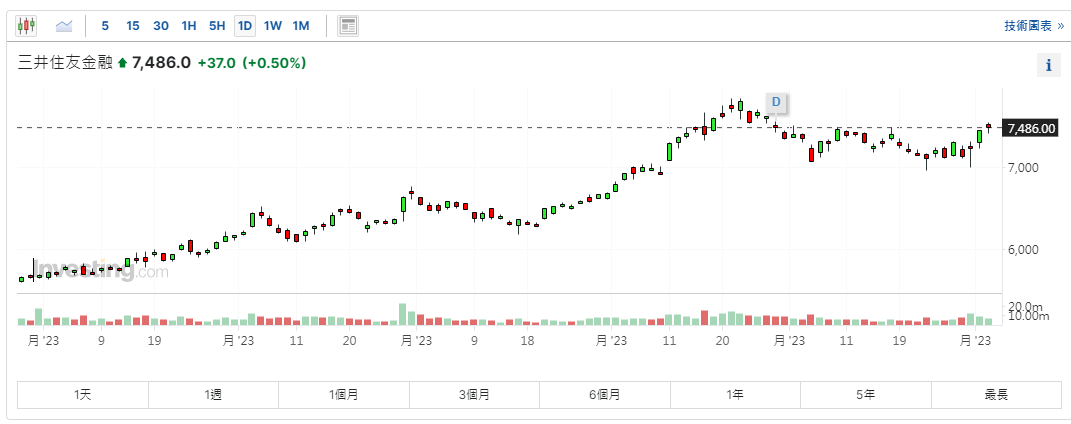Screen dimensions: 1071x424
Task: Select the 5-minute interval
Action: [x=105, y=25]
